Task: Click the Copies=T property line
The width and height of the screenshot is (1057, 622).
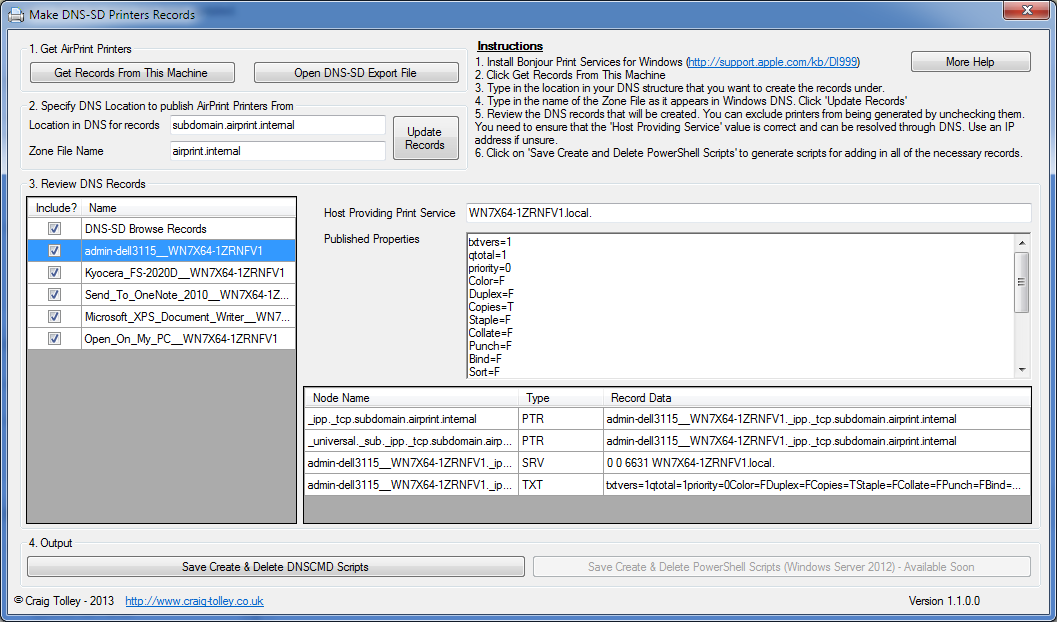Action: point(491,307)
